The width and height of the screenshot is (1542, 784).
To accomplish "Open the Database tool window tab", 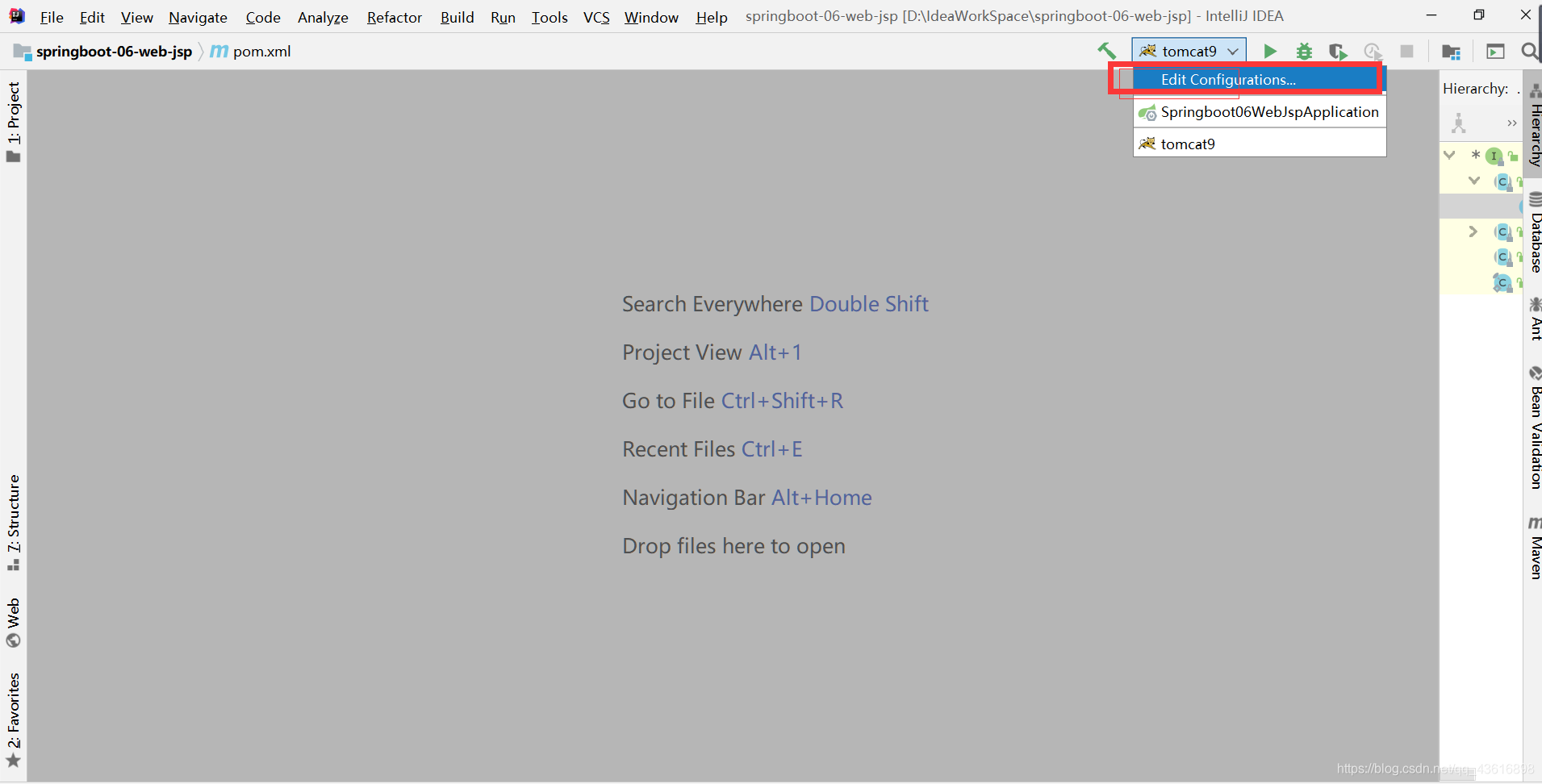I will point(1534,233).
